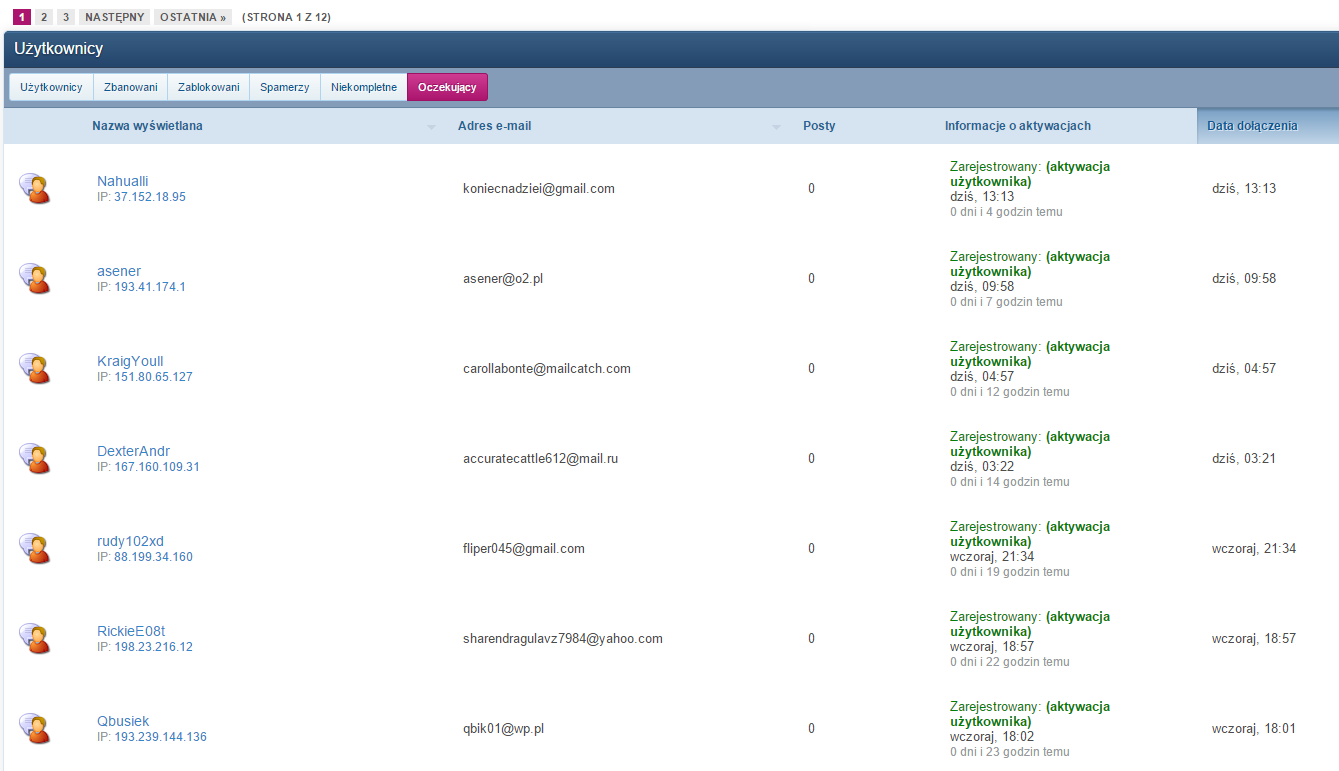
Task: Jump to last page with Ostatnia button
Action: coord(193,17)
